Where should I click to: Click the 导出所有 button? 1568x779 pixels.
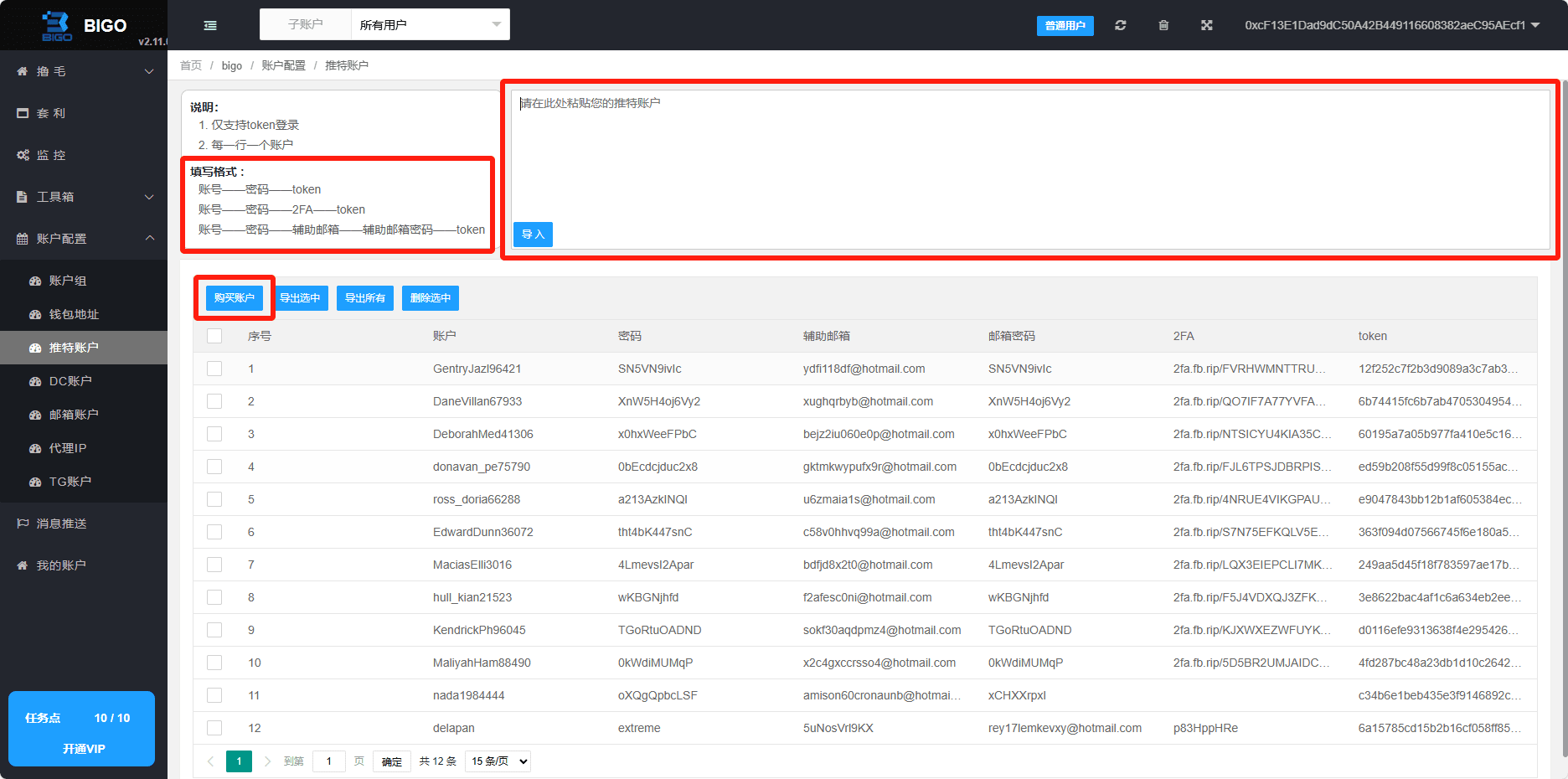365,298
